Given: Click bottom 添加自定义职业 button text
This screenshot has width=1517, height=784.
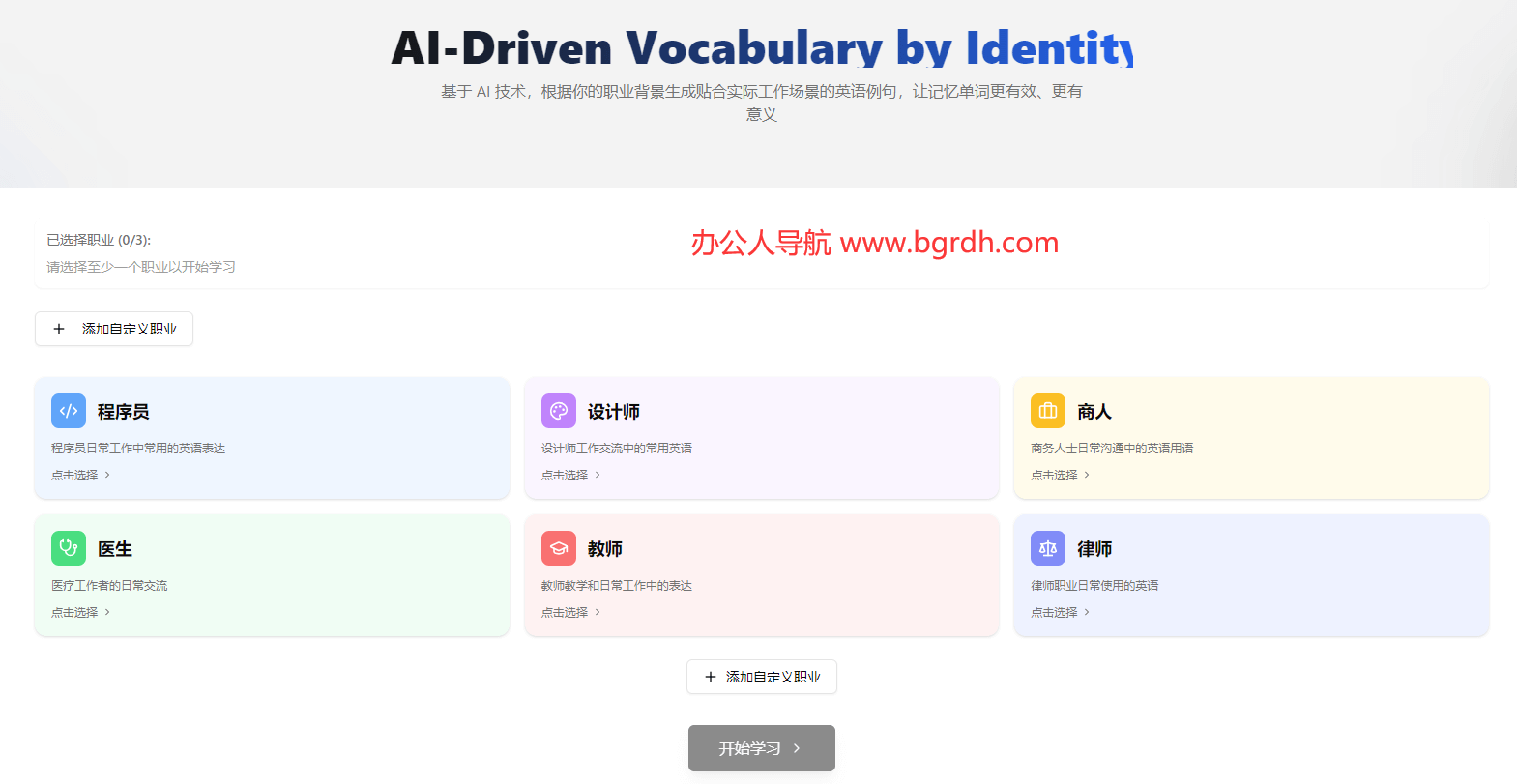Looking at the screenshot, I should point(773,677).
